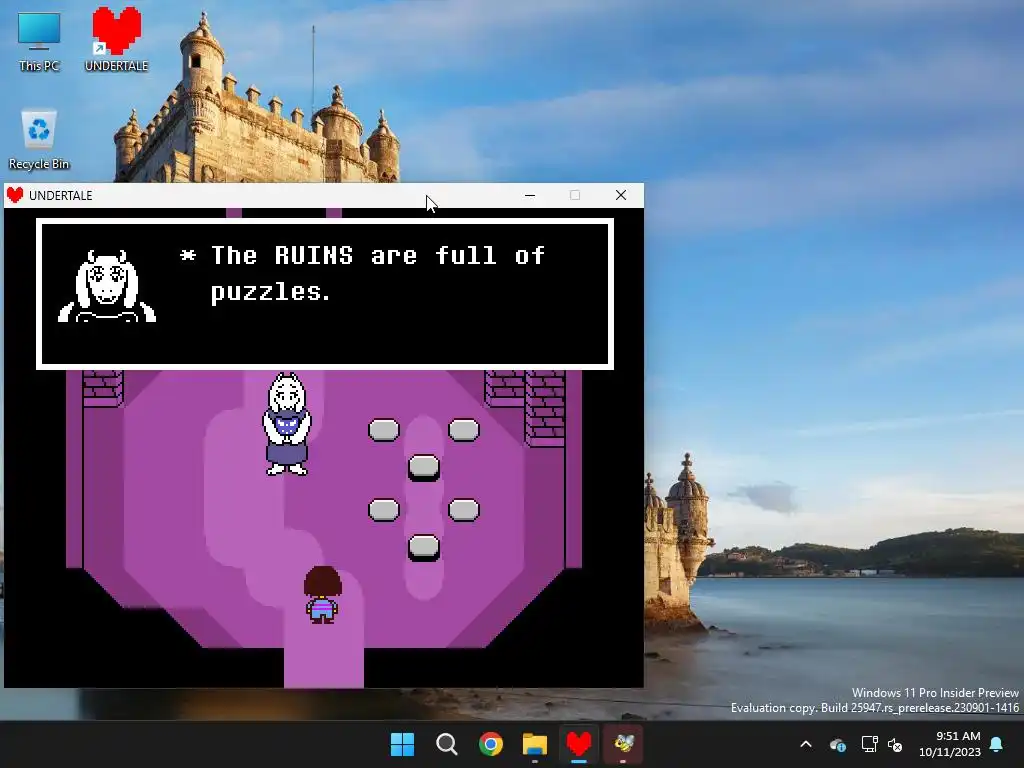
Task: Open the notifications bell icon
Action: (x=997, y=744)
